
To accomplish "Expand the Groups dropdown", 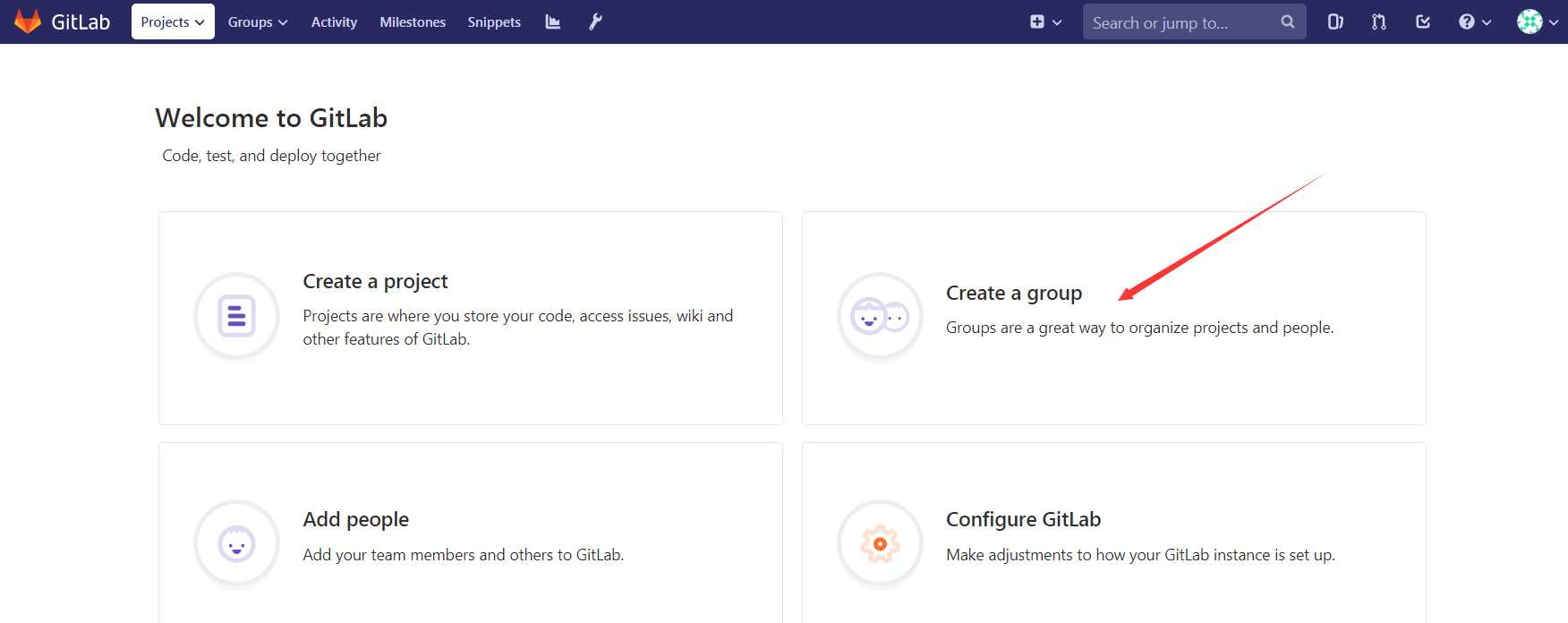I will [258, 21].
